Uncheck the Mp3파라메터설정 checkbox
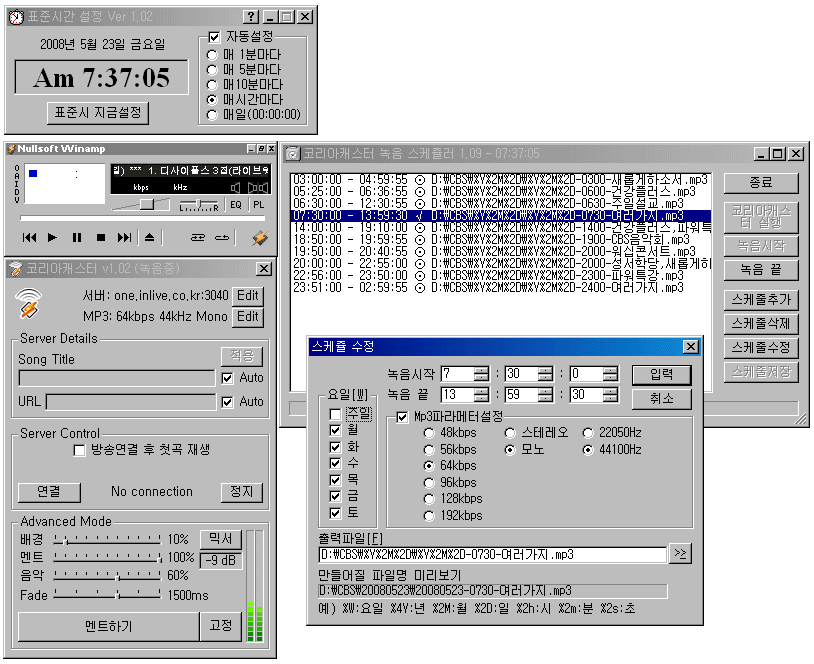Viewport: 814px width, 664px height. coord(403,417)
